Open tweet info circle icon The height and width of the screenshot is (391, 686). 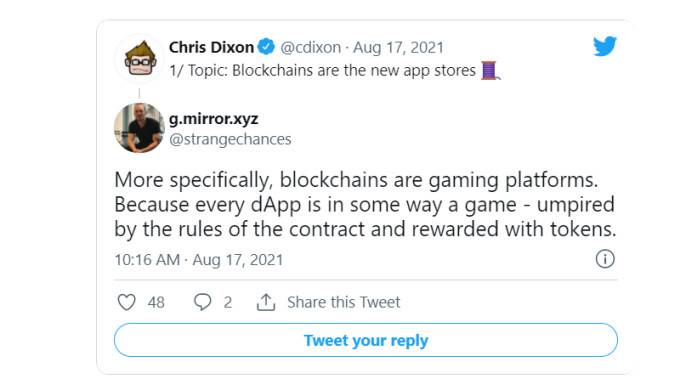coord(605,259)
